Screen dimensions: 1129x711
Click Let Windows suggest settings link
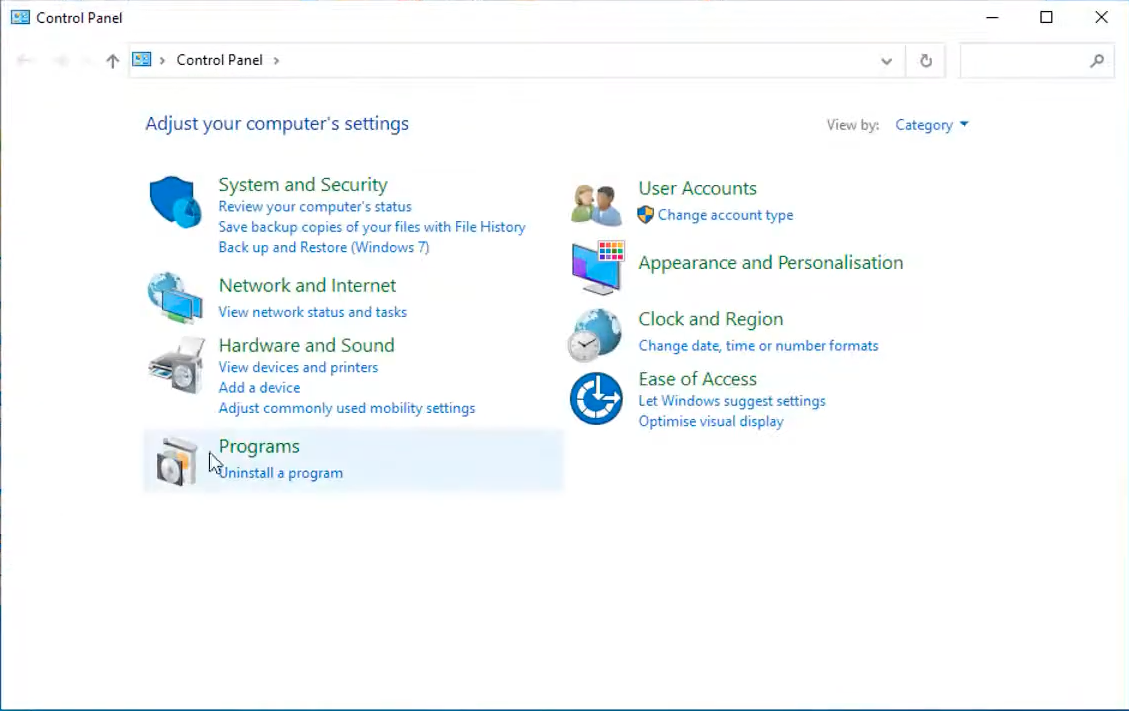[731, 401]
